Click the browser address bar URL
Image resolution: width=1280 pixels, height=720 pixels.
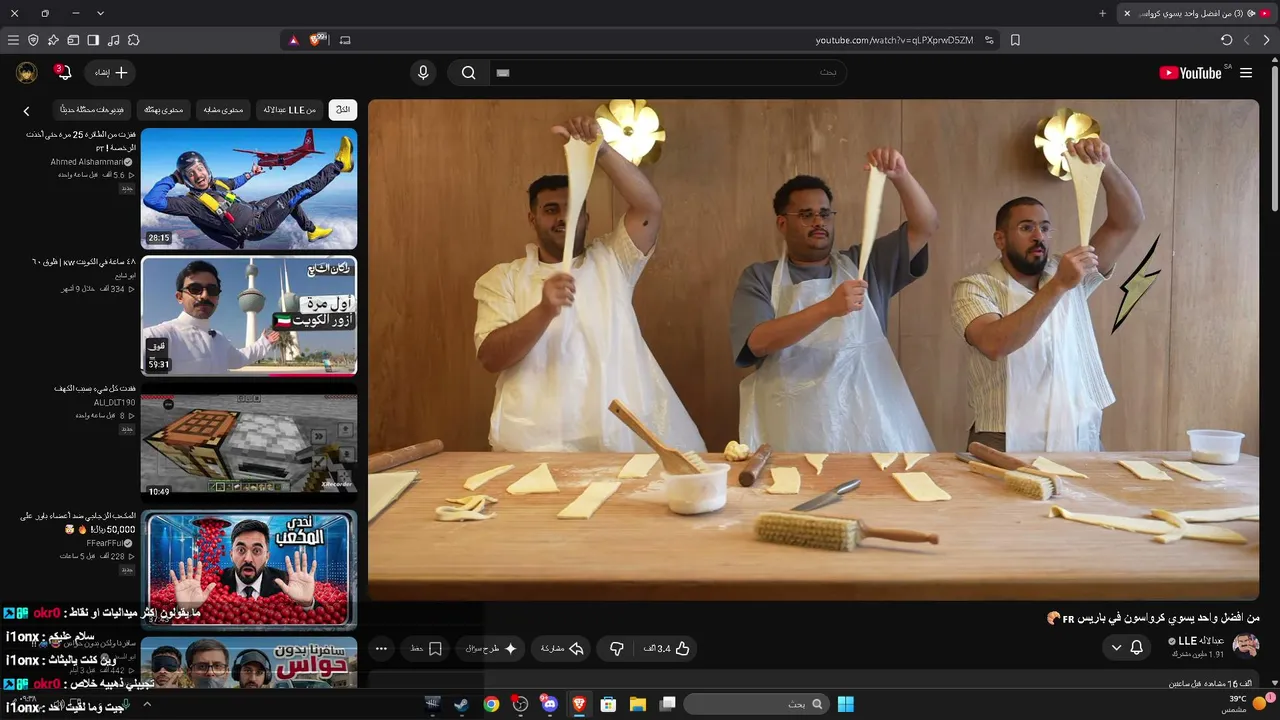tap(894, 40)
